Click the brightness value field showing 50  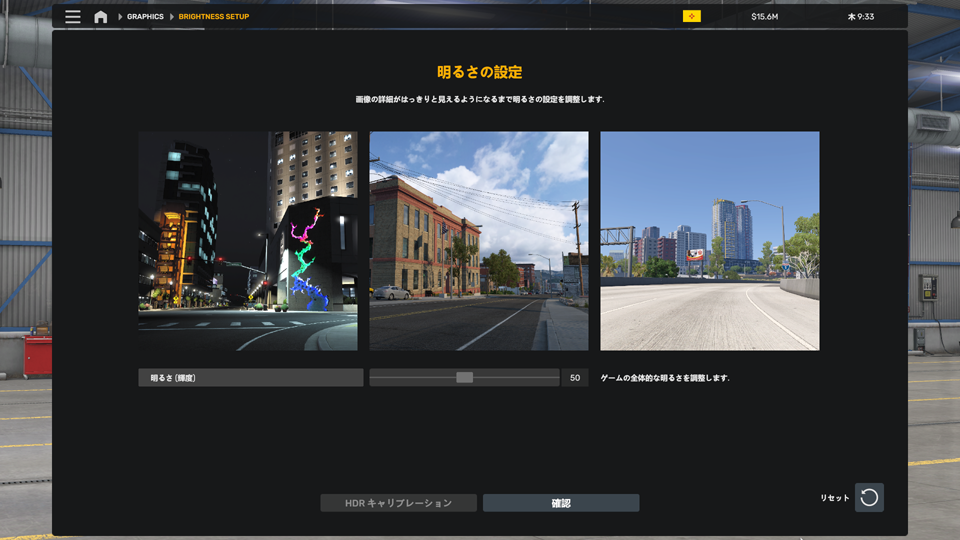point(575,378)
